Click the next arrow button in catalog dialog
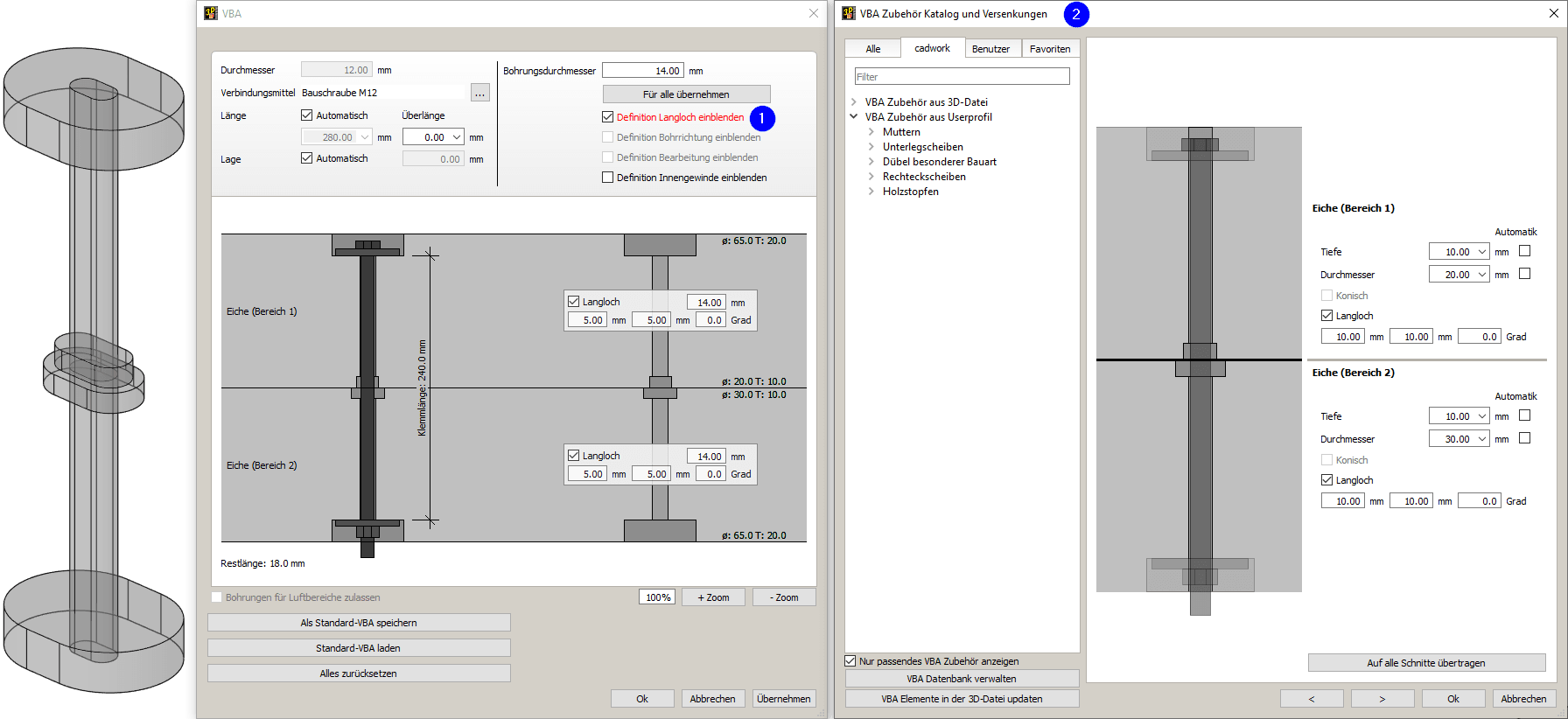This screenshot has height=719, width=1568. click(1382, 699)
